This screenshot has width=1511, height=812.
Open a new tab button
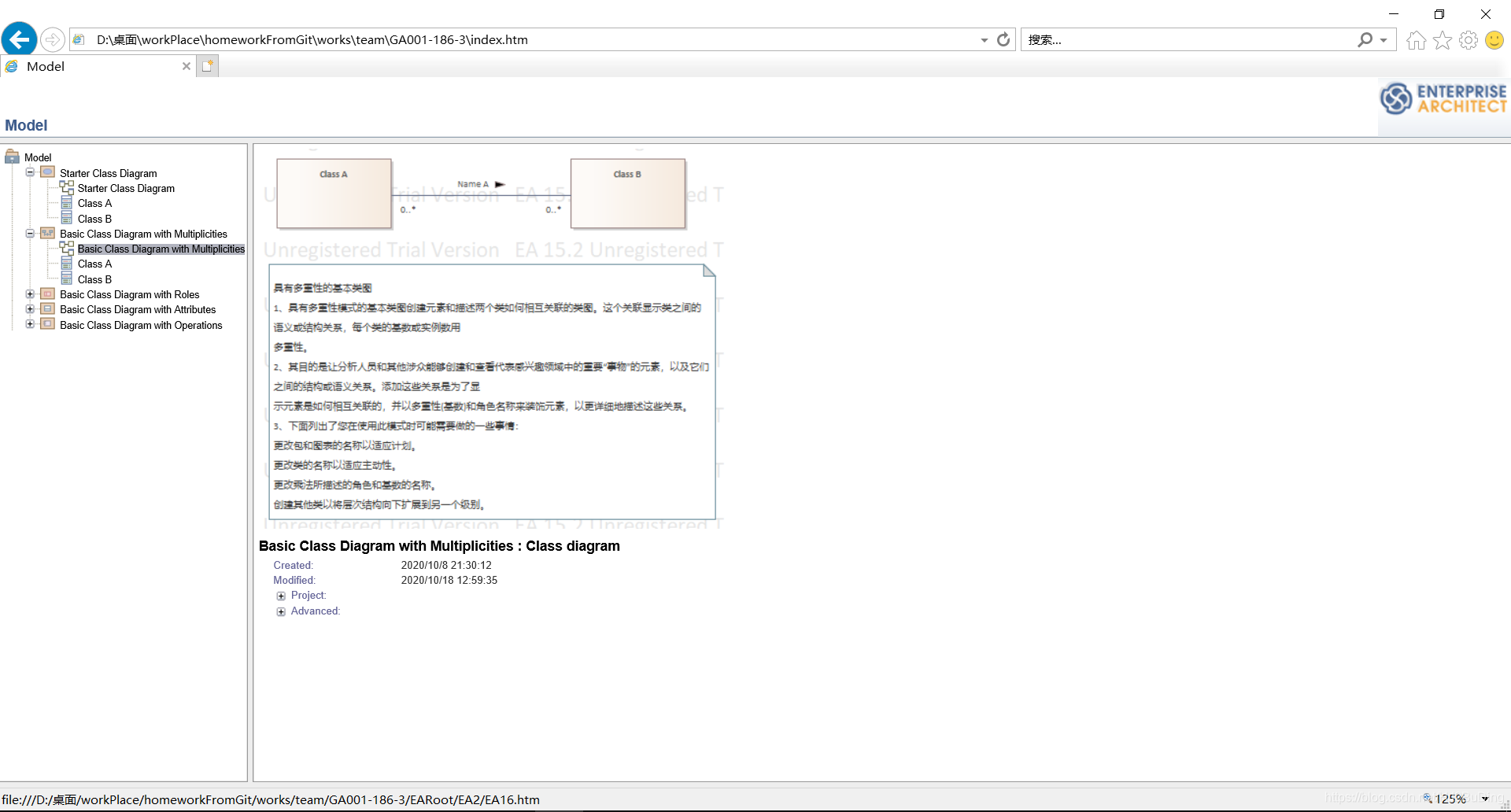point(207,66)
